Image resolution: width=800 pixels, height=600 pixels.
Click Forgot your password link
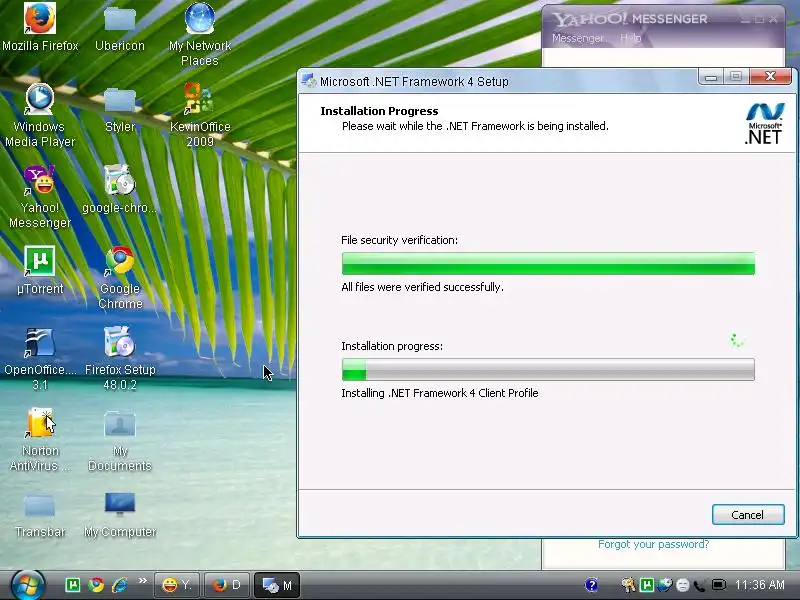coord(654,544)
